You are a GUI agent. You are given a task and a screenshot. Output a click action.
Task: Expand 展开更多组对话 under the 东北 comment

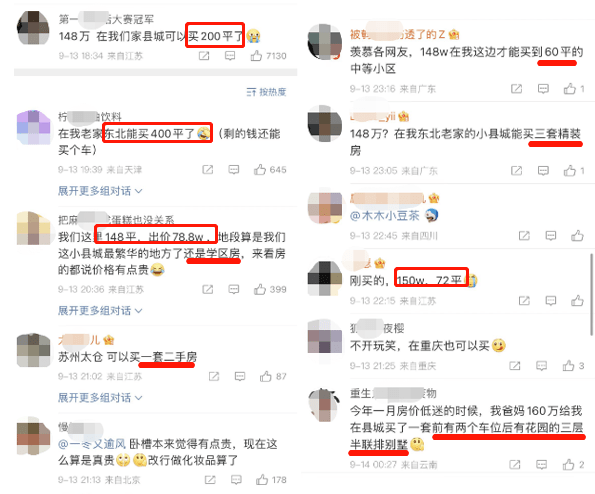(x=100, y=191)
